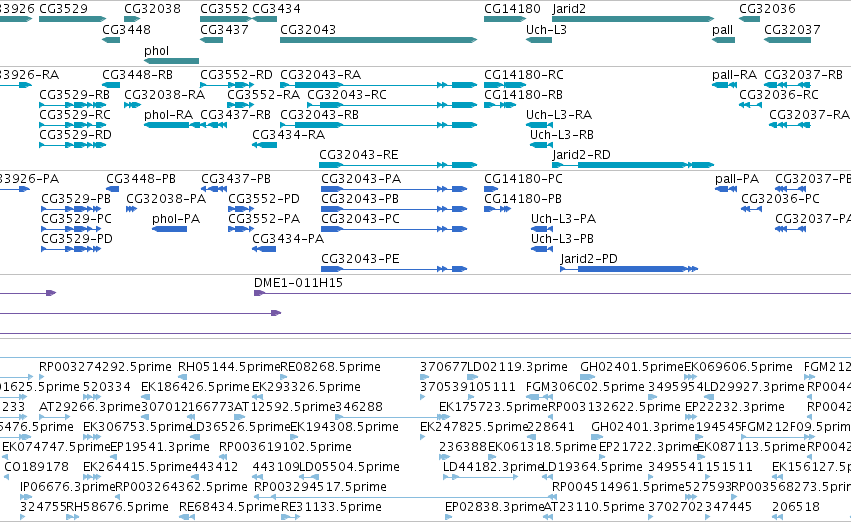Click the CG32043 gene label in top track
The height and width of the screenshot is (522, 851).
[308, 29]
